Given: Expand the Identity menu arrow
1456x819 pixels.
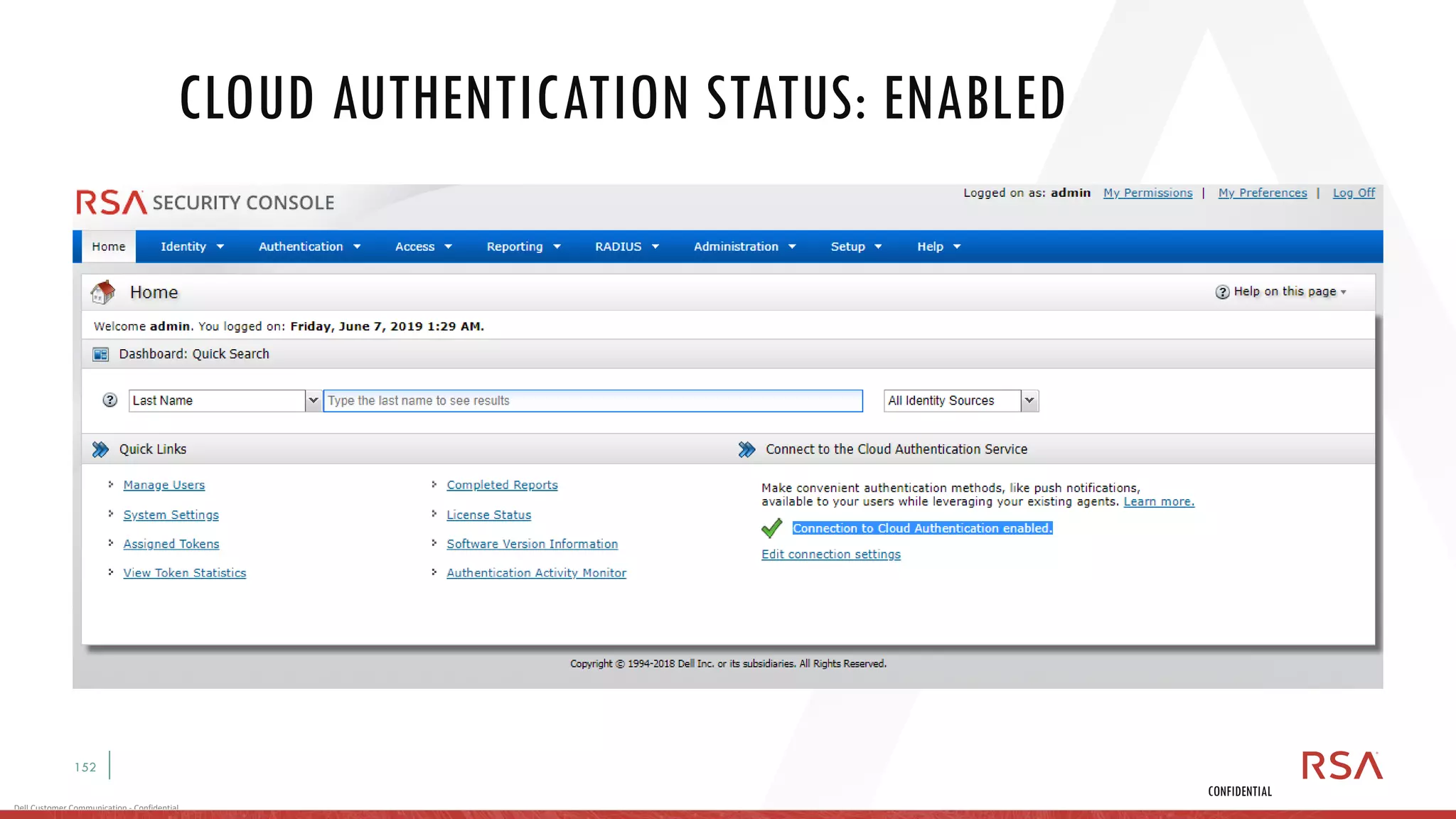Looking at the screenshot, I should (x=220, y=247).
